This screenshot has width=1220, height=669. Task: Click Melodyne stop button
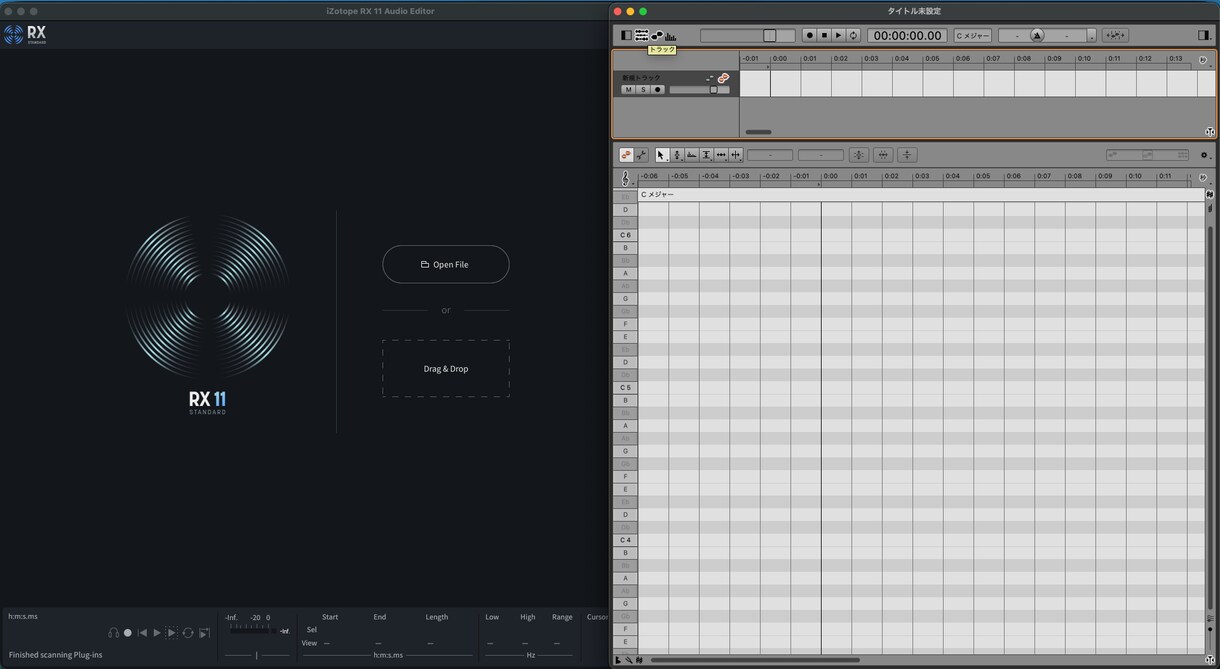coord(824,35)
